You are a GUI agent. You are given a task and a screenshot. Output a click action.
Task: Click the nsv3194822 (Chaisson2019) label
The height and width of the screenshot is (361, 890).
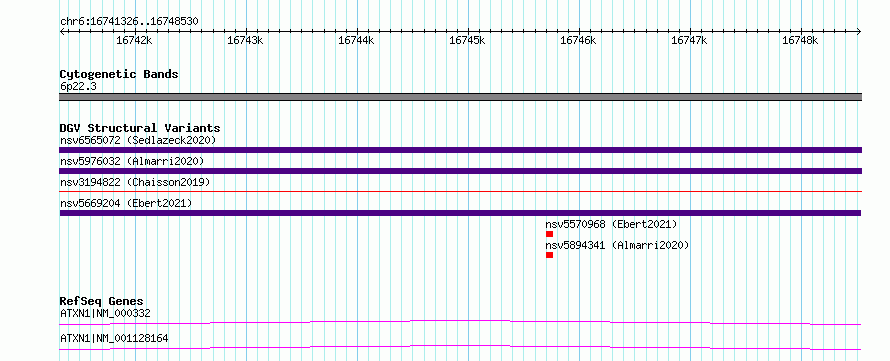click(x=135, y=182)
